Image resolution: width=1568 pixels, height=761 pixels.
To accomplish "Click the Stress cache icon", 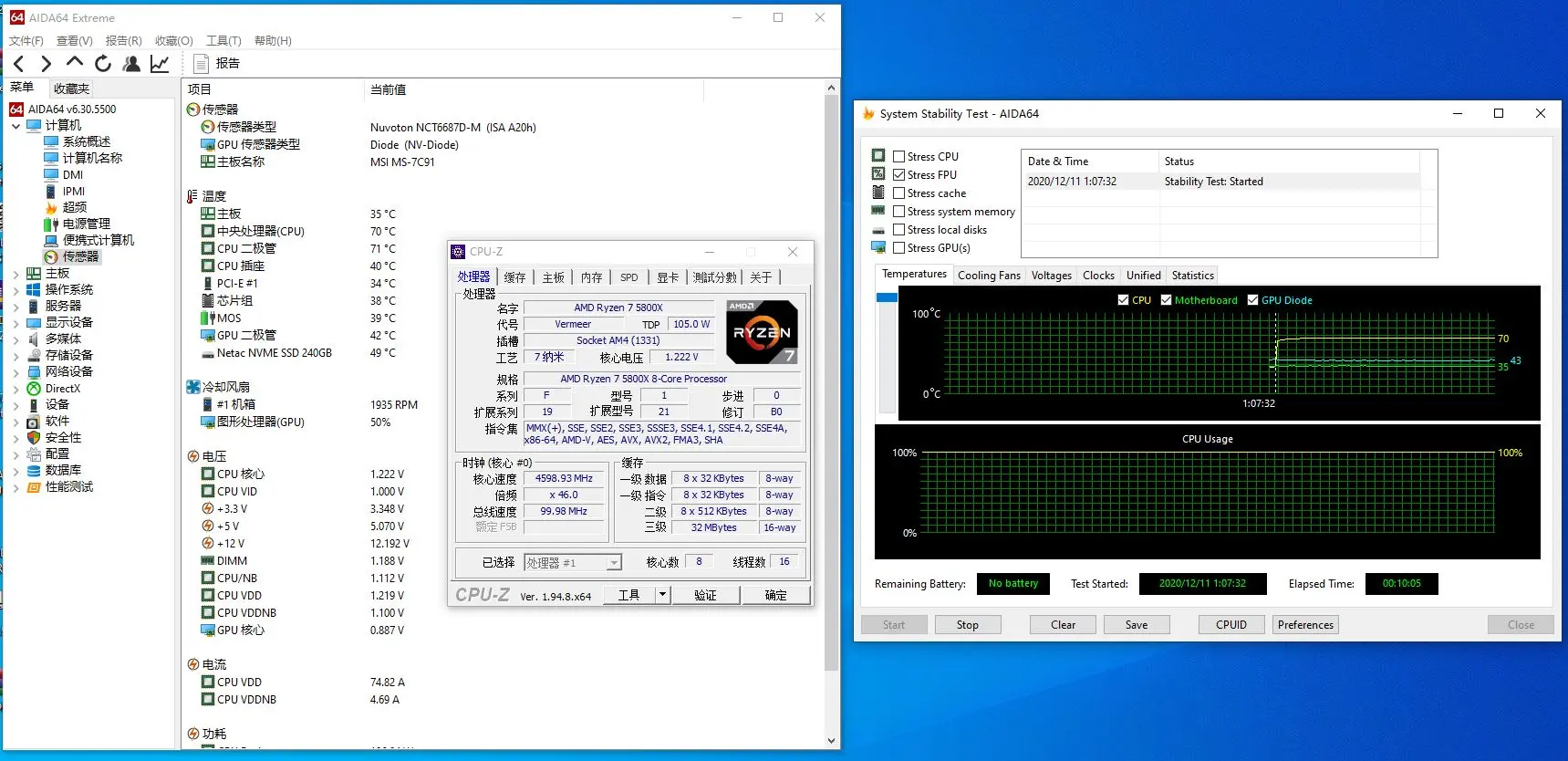I will [x=878, y=193].
